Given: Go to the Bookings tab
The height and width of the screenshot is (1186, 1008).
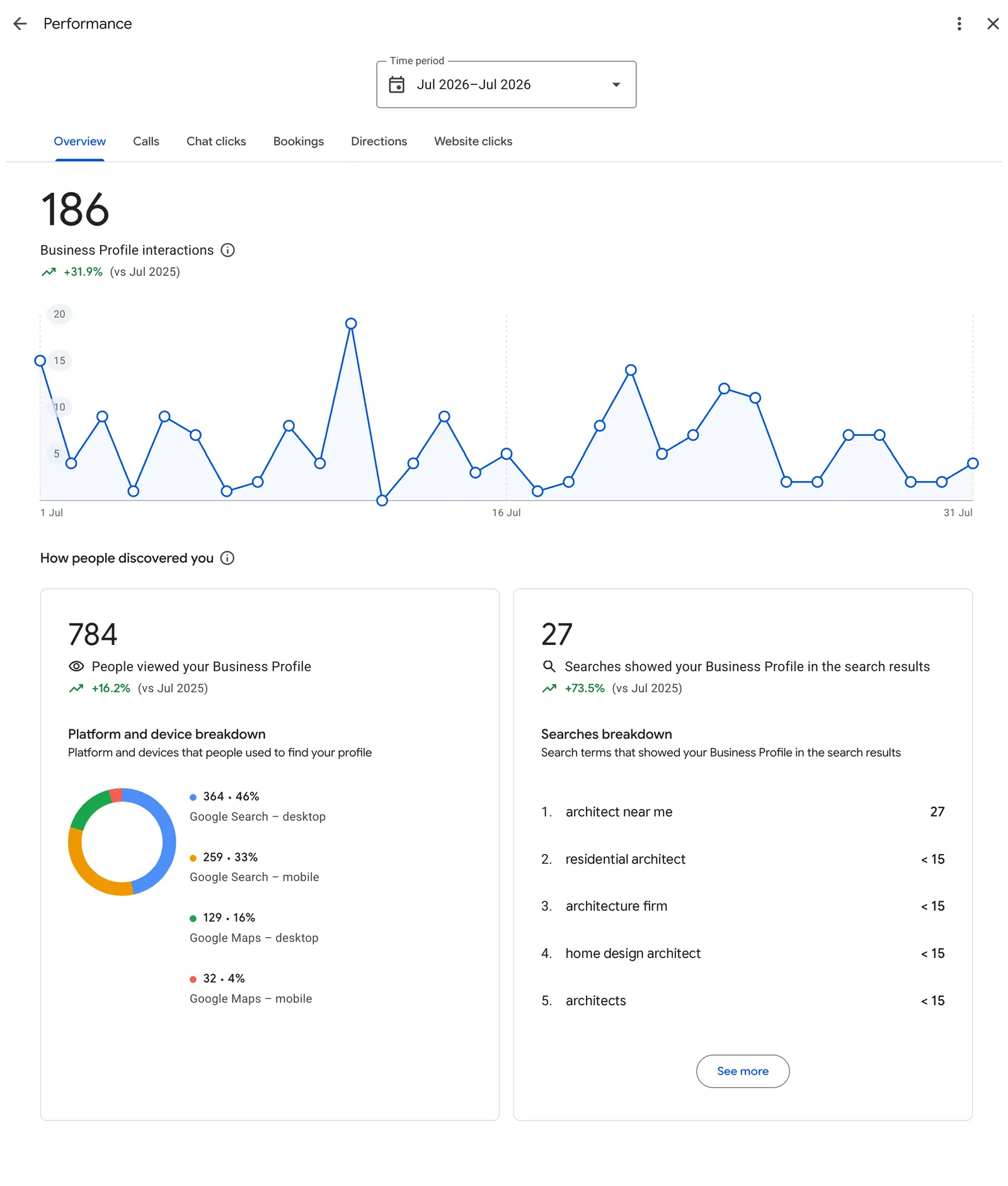Looking at the screenshot, I should click(299, 142).
